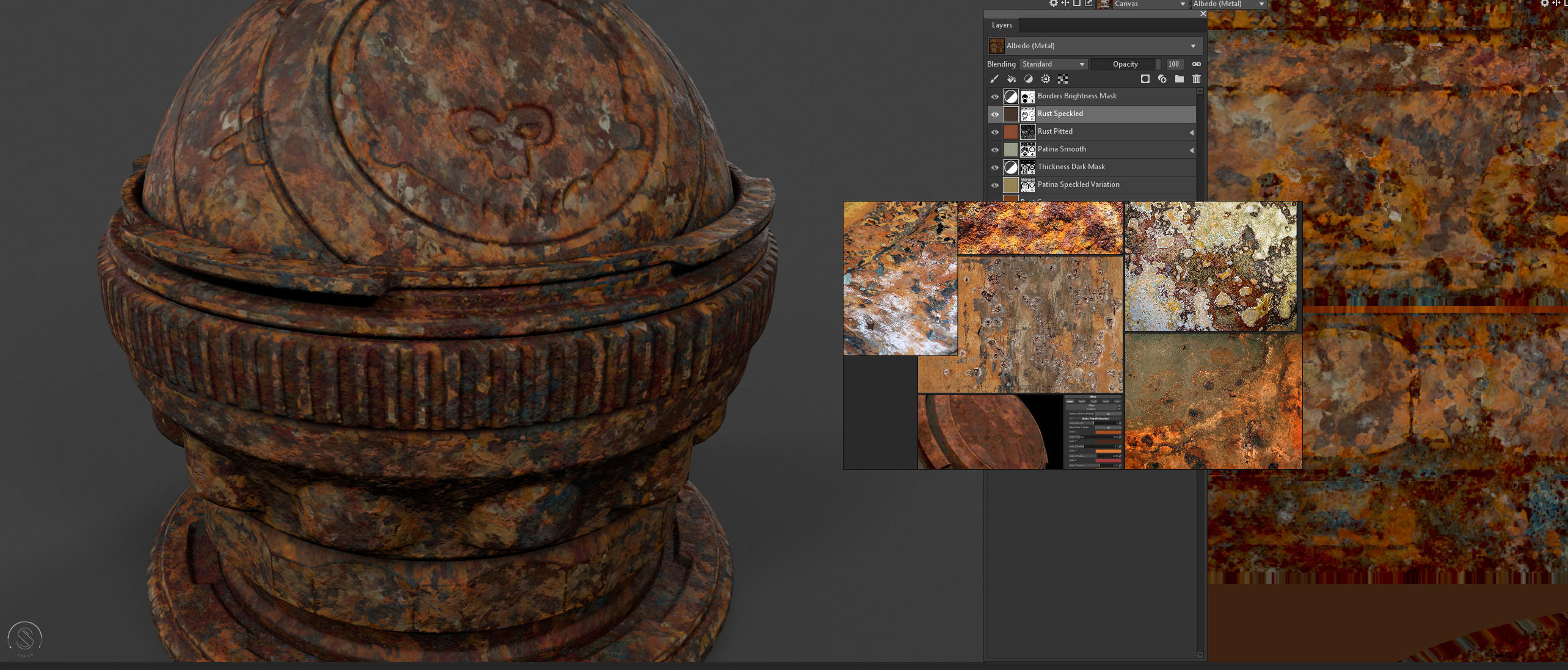Screen dimensions: 1568x670
Task: Add a fill layer with the bucket icon
Action: [1012, 79]
